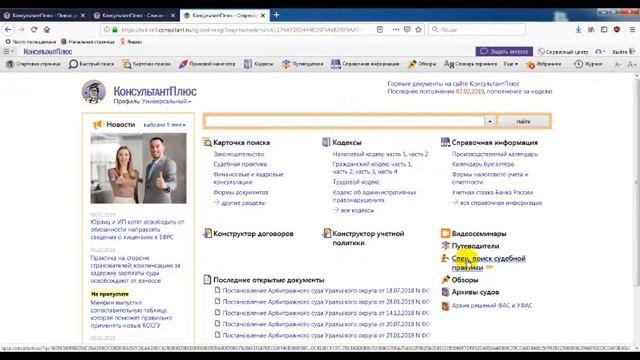Open the hamburger menu beside the КонсультантПлюс logo
This screenshot has height=360, width=640.
[x=7, y=51]
